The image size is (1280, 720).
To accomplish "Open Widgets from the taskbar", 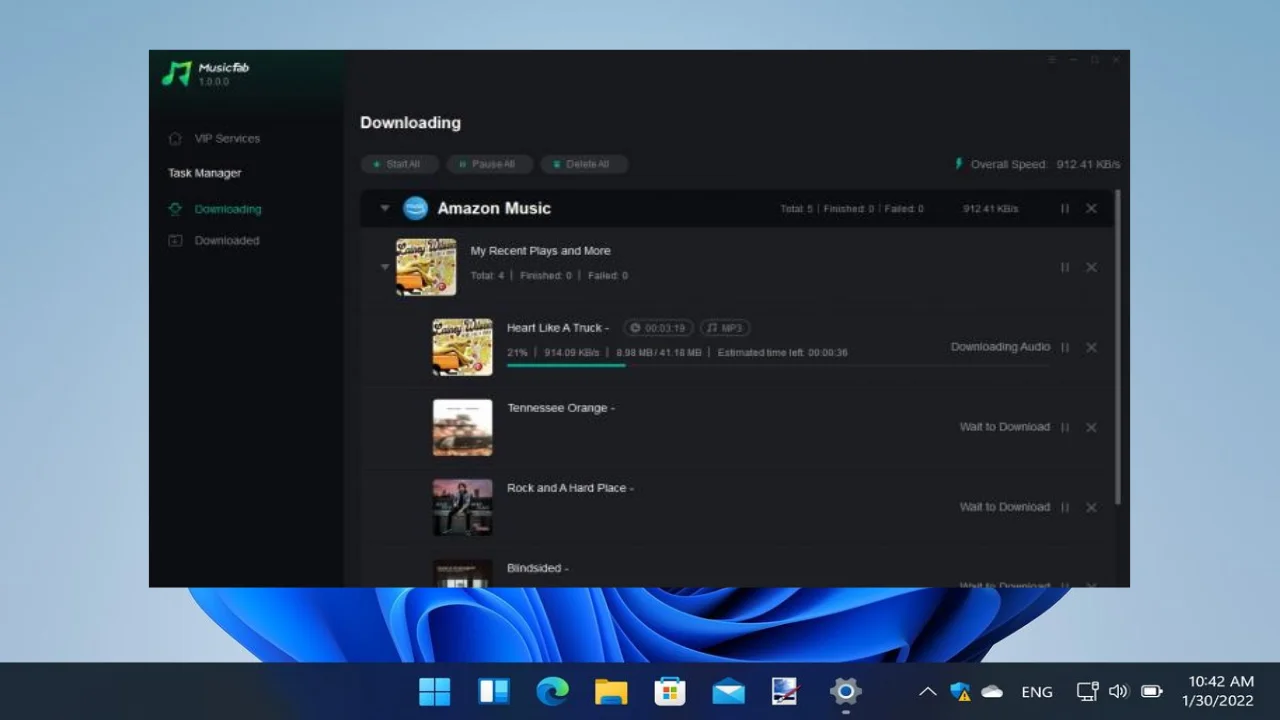I will coord(494,691).
